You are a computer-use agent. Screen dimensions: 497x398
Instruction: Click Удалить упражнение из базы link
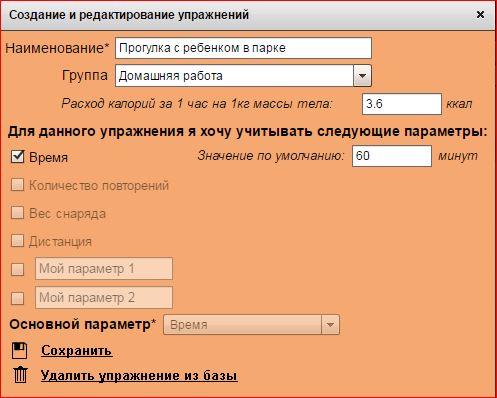coord(139,376)
